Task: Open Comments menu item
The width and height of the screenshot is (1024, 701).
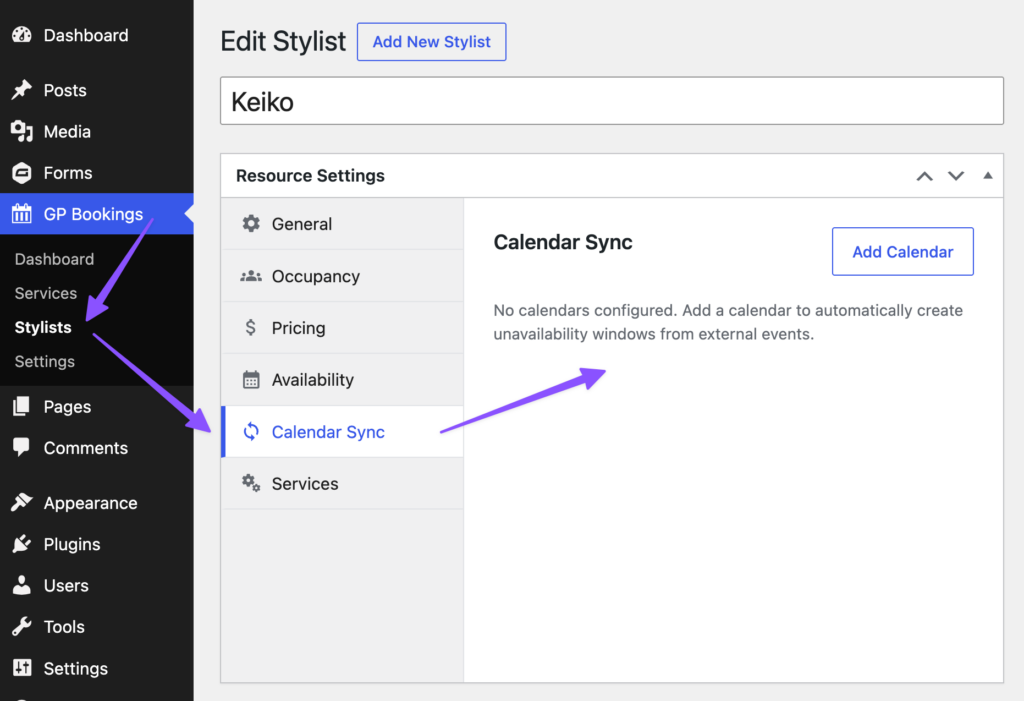Action: coord(97,448)
